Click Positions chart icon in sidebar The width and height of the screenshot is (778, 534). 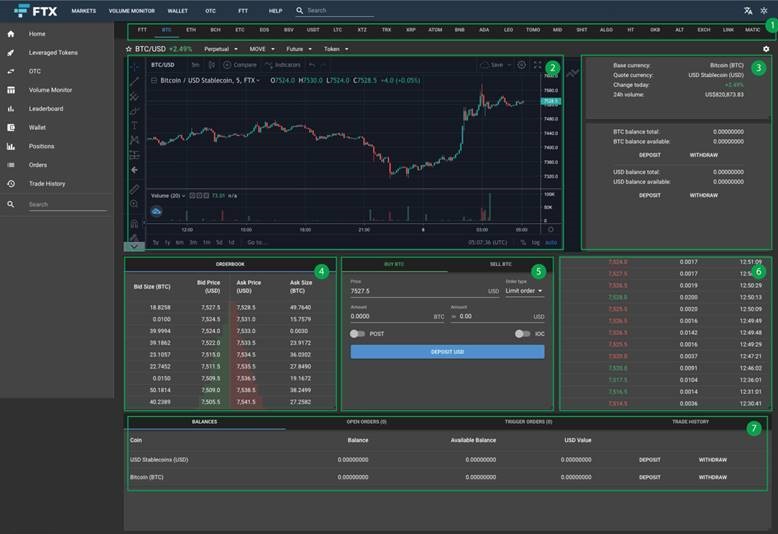click(x=11, y=146)
